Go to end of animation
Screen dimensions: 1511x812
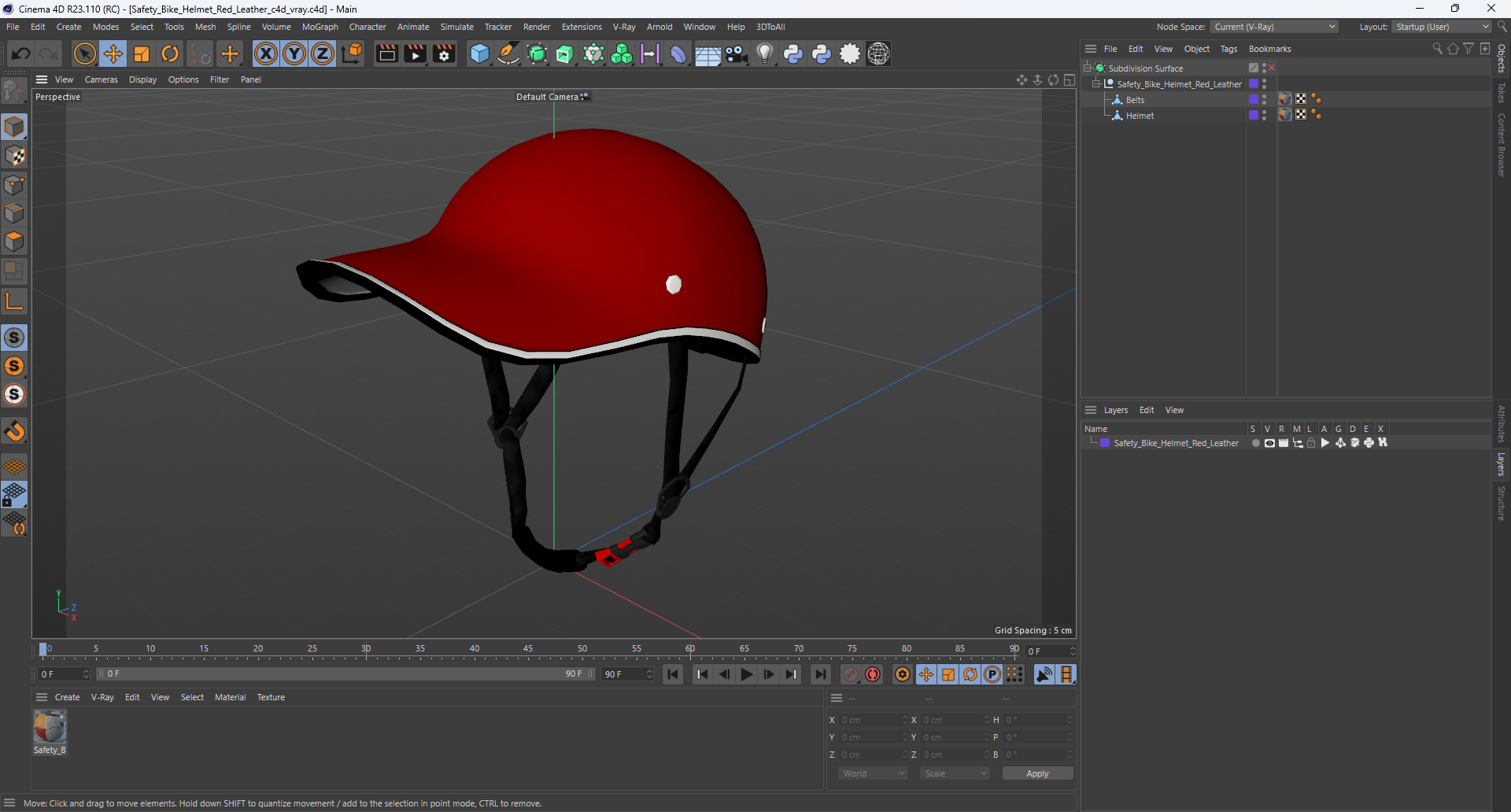(821, 674)
